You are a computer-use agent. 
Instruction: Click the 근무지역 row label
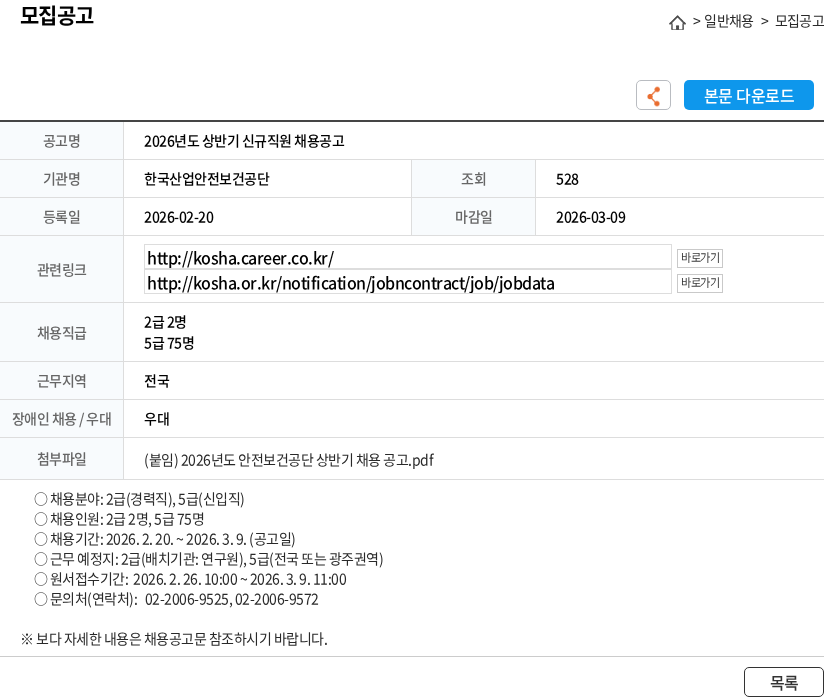coord(61,381)
